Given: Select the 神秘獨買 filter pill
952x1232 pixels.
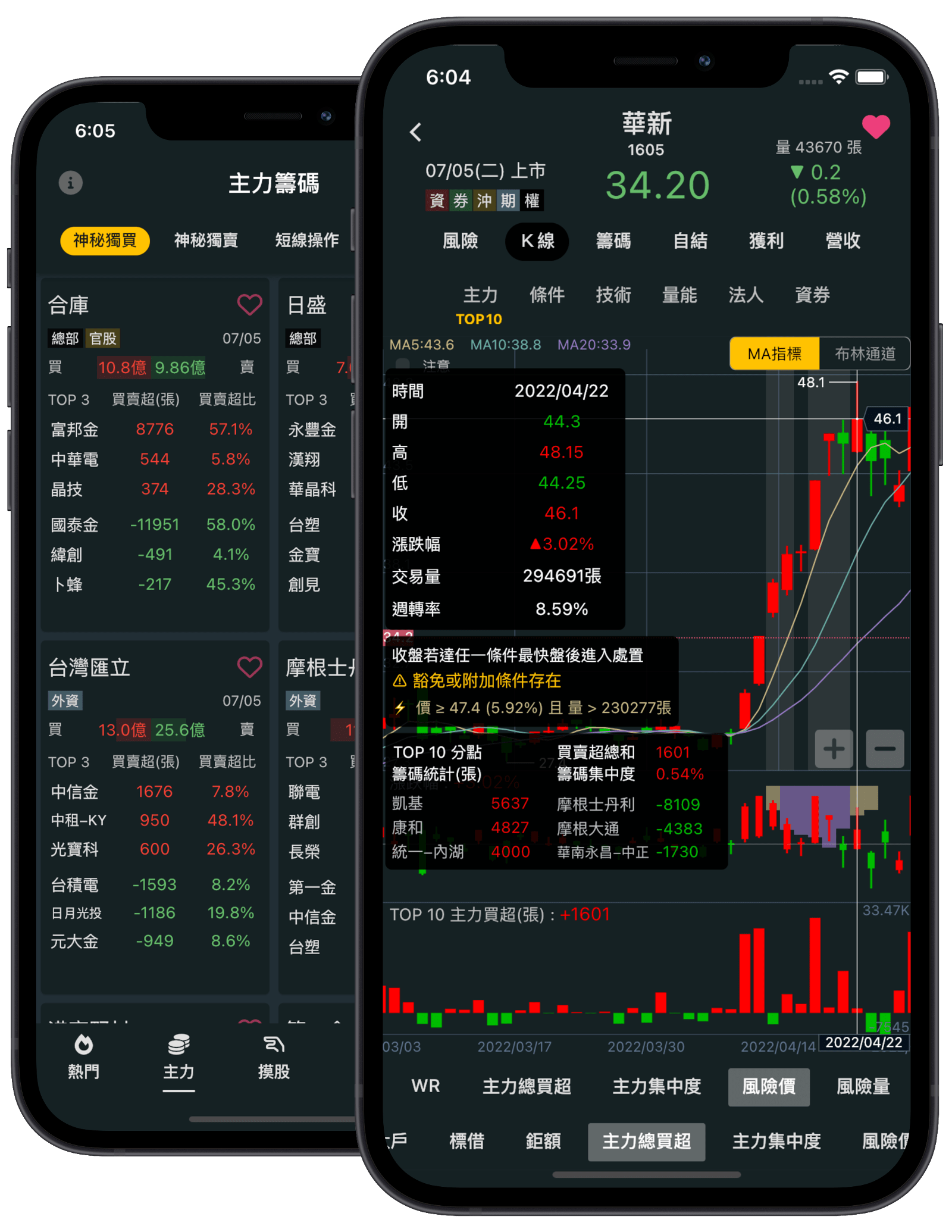Looking at the screenshot, I should [105, 240].
